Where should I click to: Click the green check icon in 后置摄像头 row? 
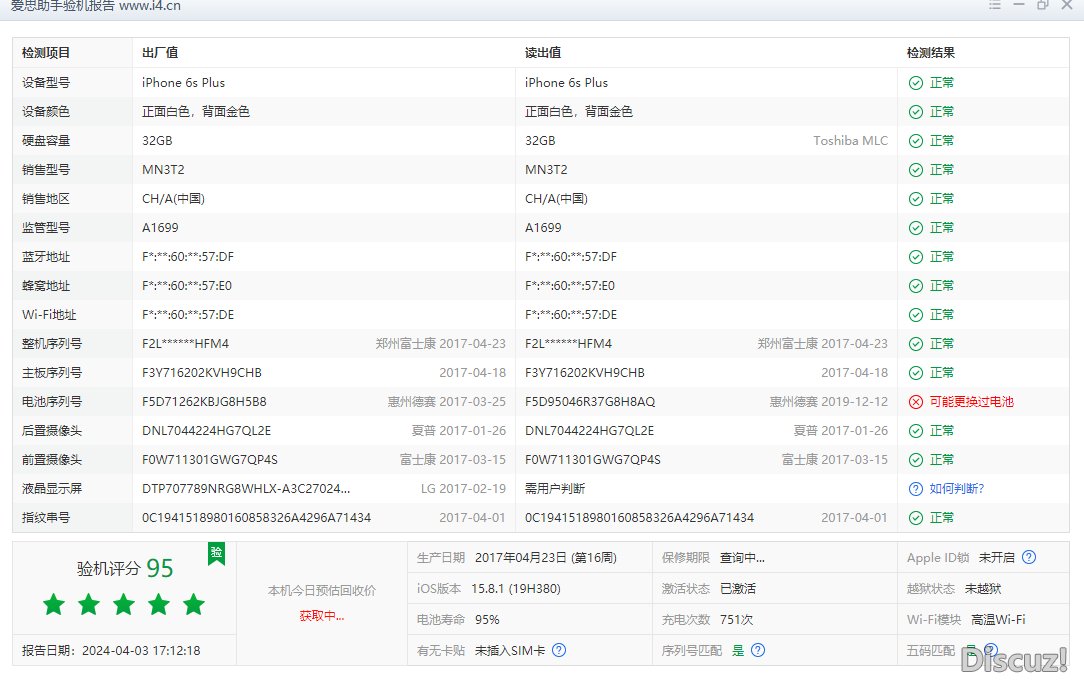click(915, 432)
